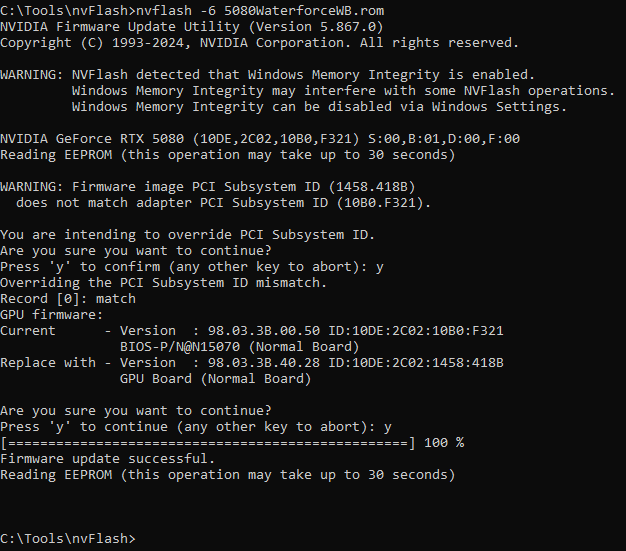Click the NVIDIA Corporation copyright line

pyautogui.click(x=258, y=43)
